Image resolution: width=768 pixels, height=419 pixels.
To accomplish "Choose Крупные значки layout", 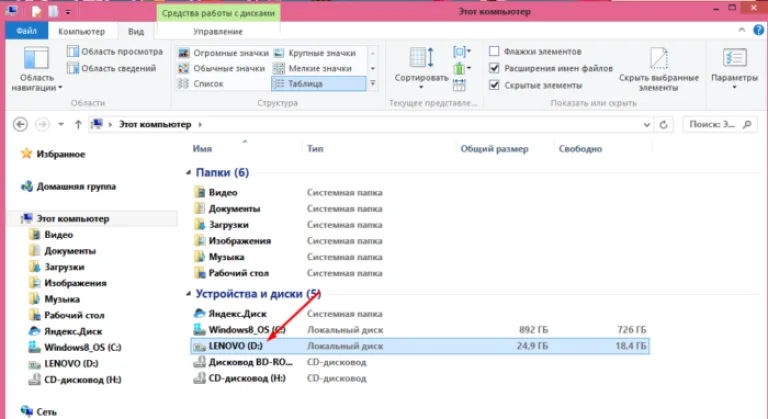I will coord(314,53).
